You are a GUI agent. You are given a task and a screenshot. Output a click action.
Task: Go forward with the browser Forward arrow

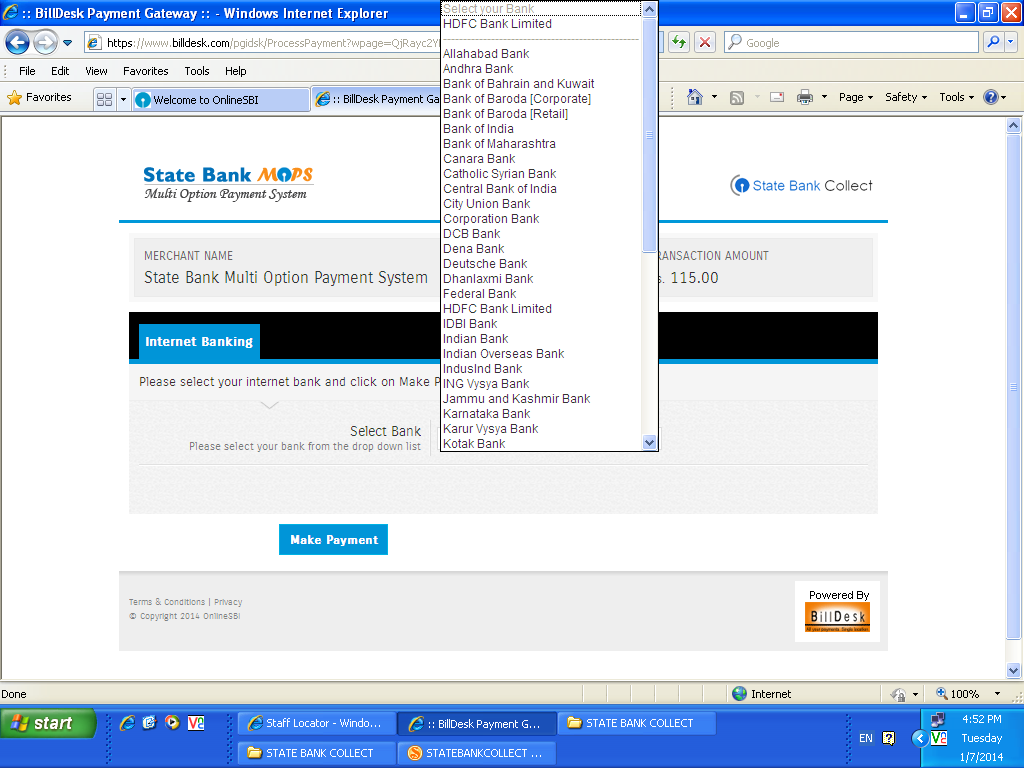pyautogui.click(x=45, y=43)
